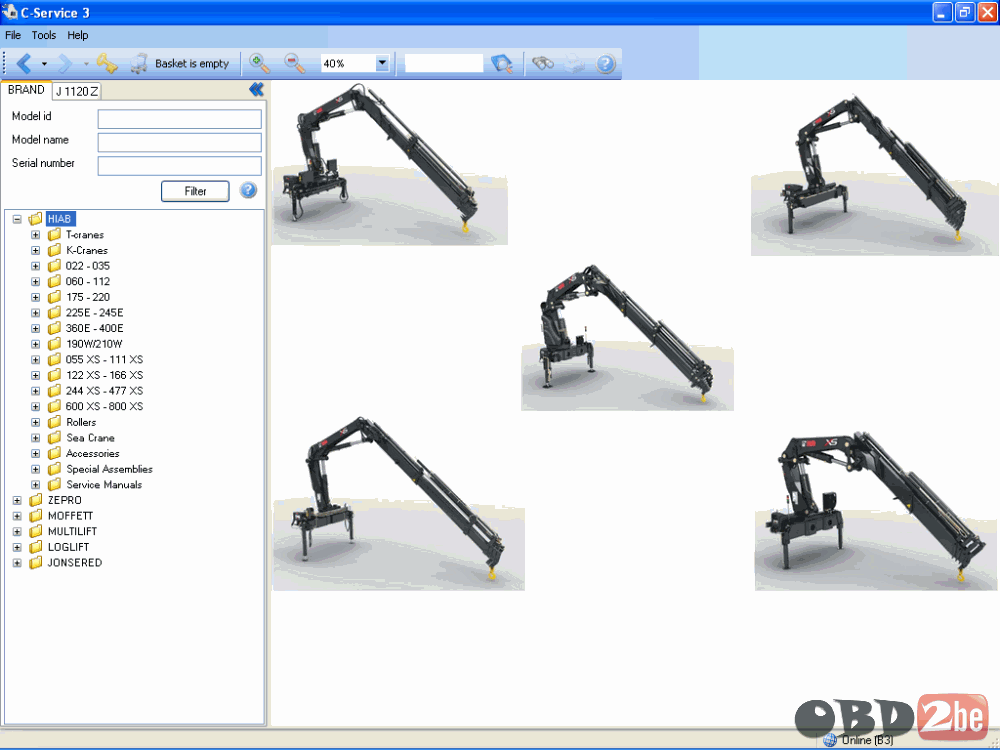
Task: Expand the K-Cranes folder
Action: click(x=36, y=251)
